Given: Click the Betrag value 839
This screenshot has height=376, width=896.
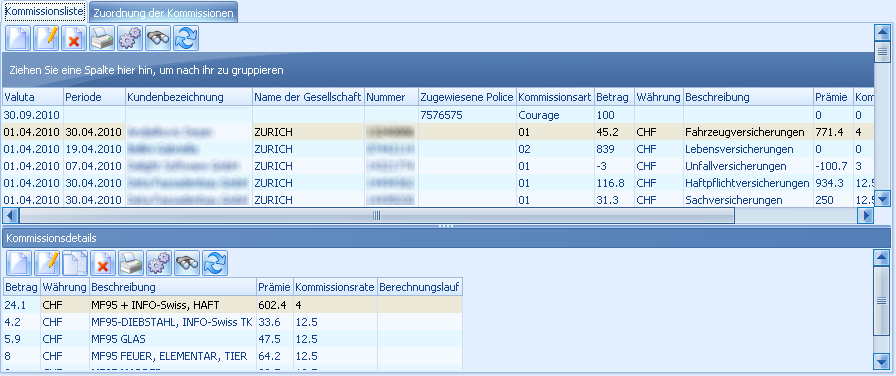Looking at the screenshot, I should coord(614,149).
